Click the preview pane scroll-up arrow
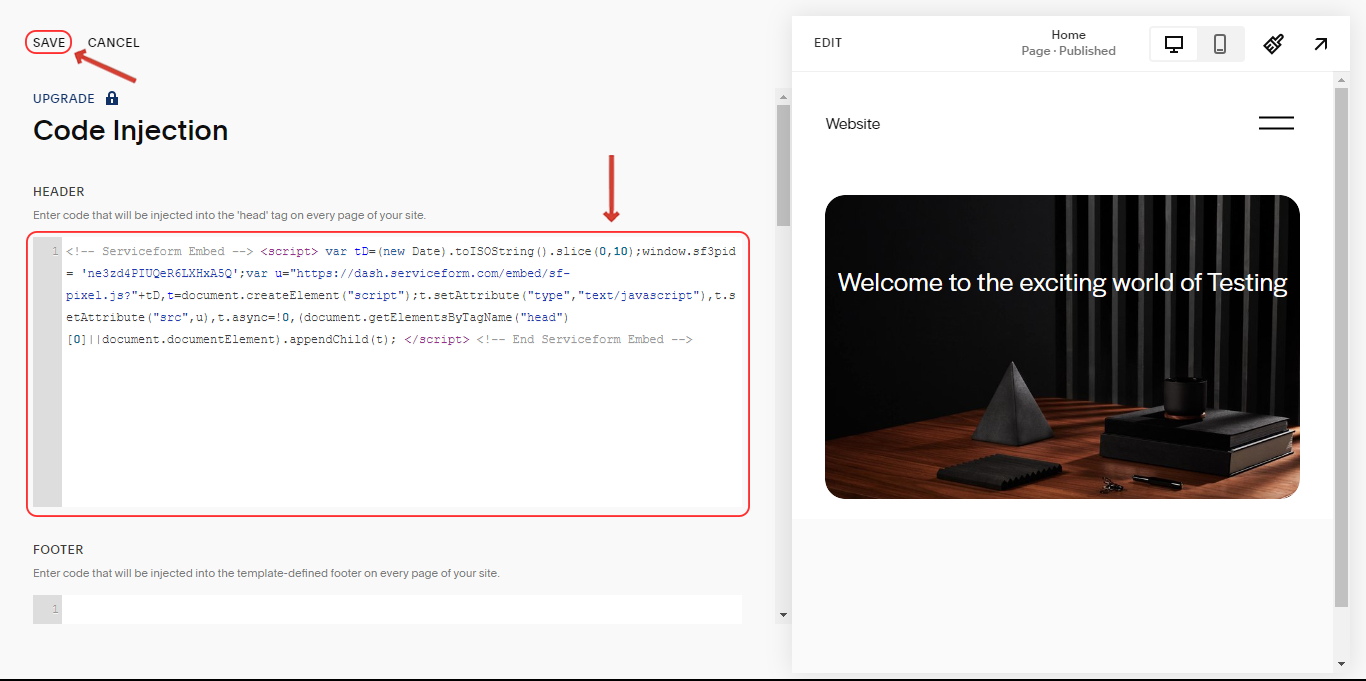 pos(1341,79)
